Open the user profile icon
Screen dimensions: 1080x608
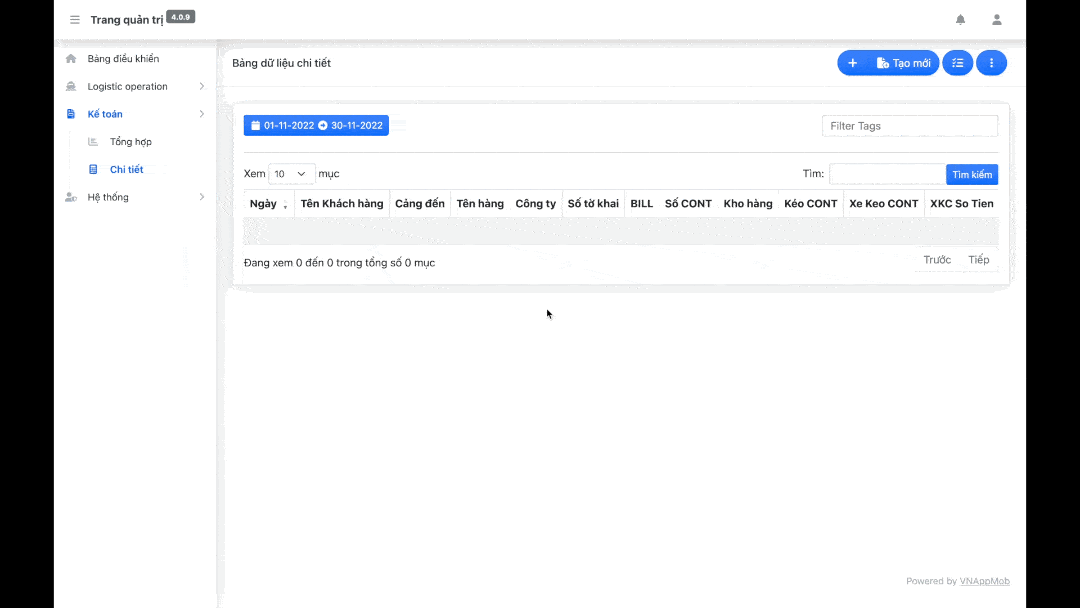click(x=996, y=20)
